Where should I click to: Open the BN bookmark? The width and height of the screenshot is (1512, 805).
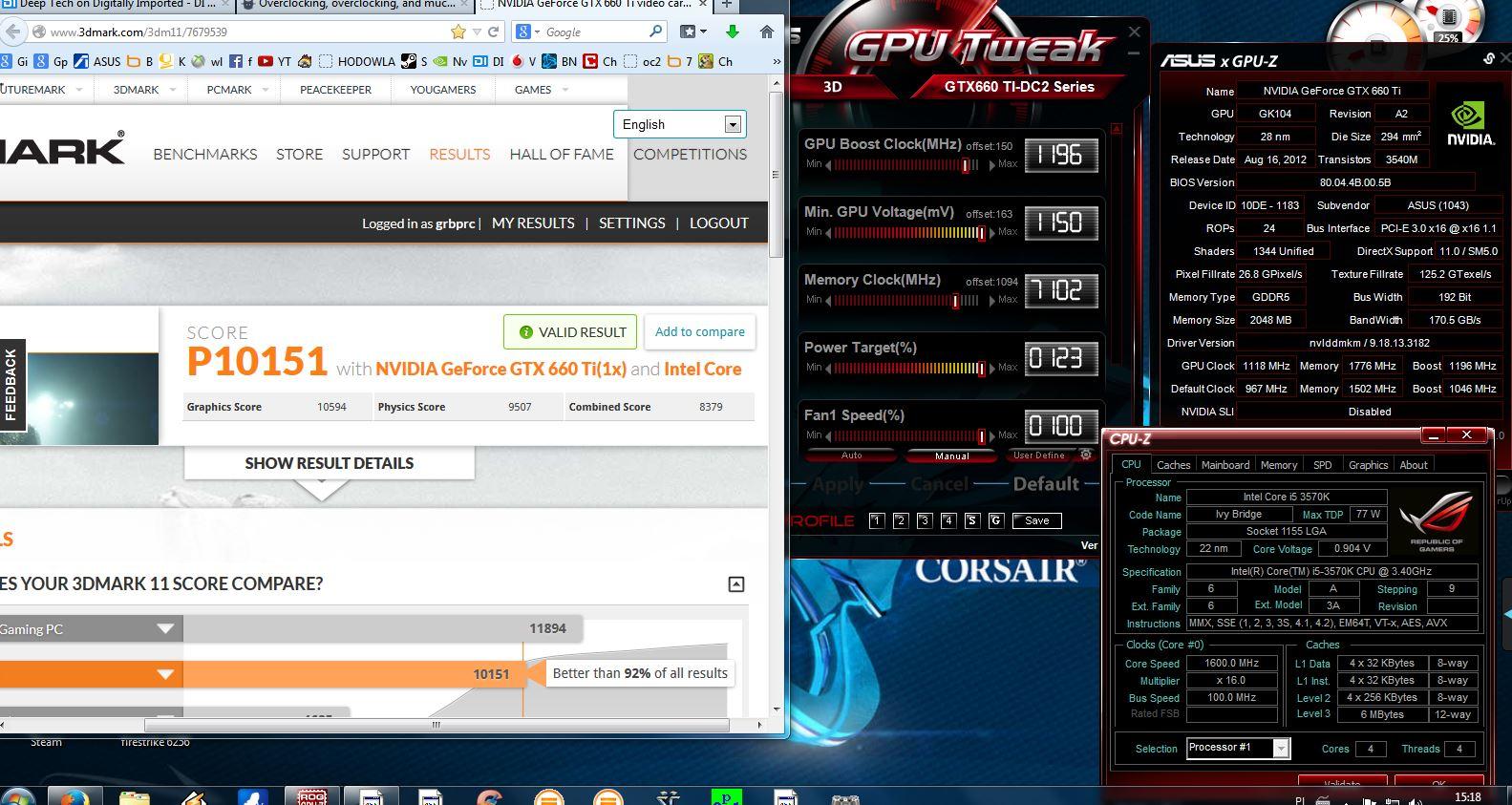pos(560,61)
